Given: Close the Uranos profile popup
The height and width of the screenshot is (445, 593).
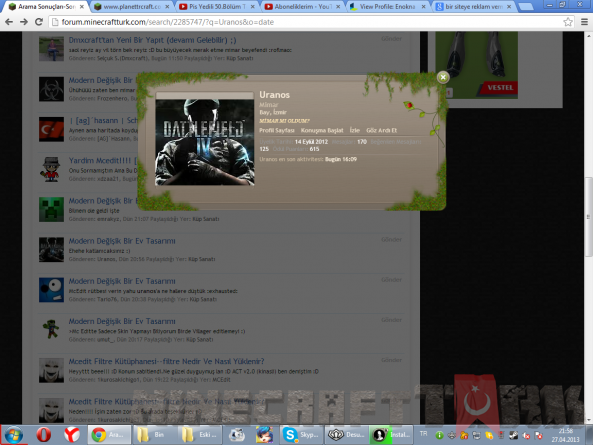Looking at the screenshot, I should point(443,78).
